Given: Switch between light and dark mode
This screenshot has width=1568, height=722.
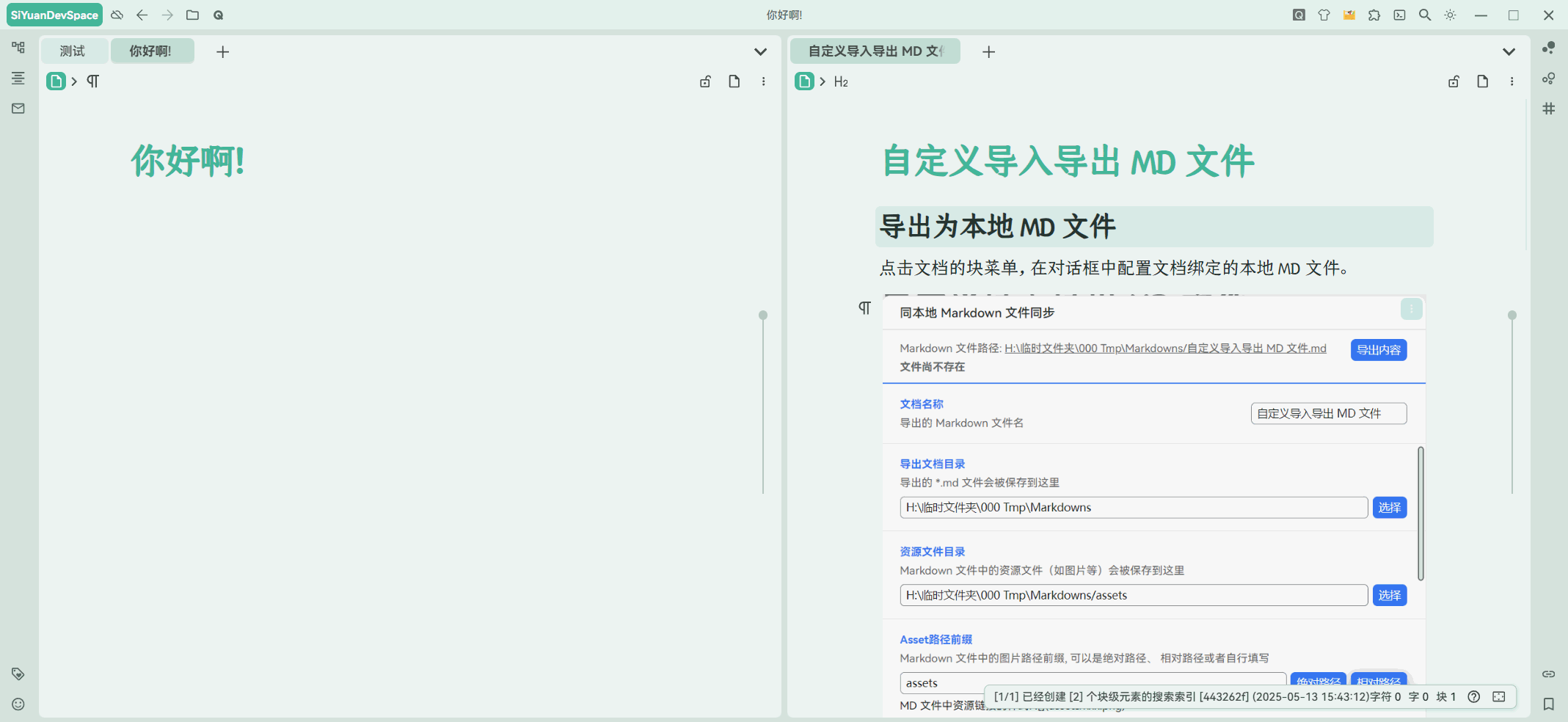Looking at the screenshot, I should point(1451,15).
